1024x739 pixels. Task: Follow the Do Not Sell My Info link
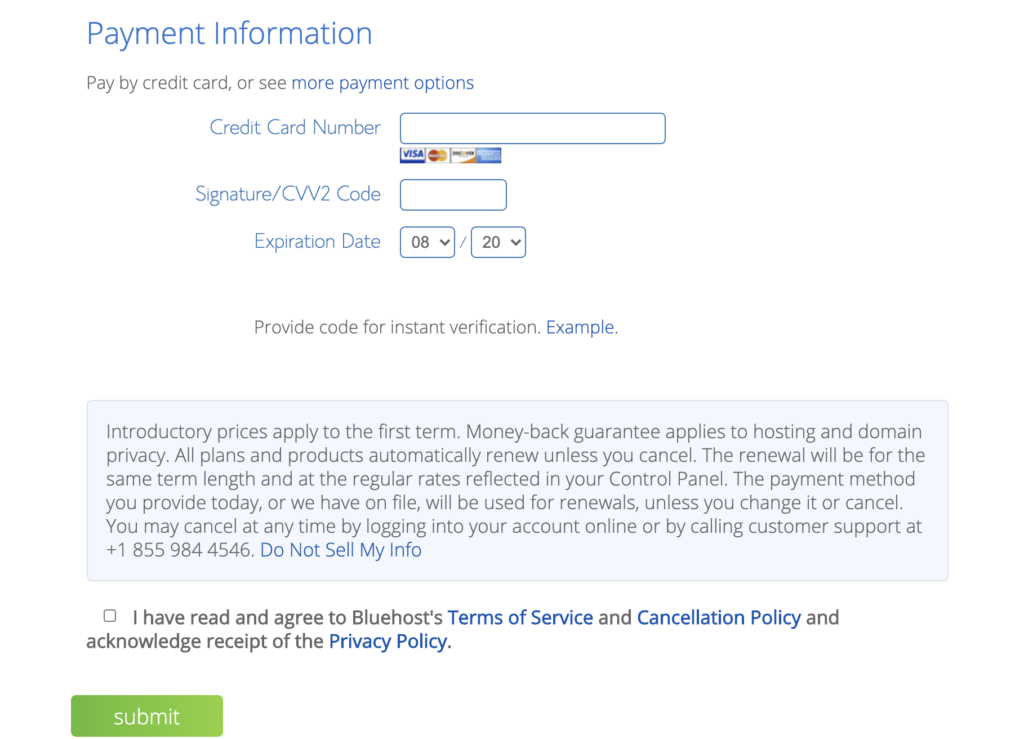(341, 550)
